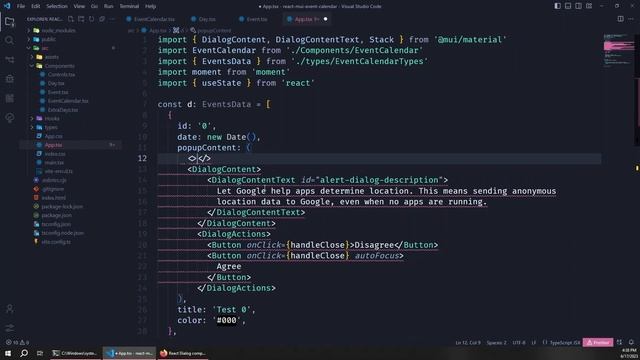The image size is (640, 360).
Task: Toggle the Secondary Side Bar layout icon
Action: tap(578, 6)
